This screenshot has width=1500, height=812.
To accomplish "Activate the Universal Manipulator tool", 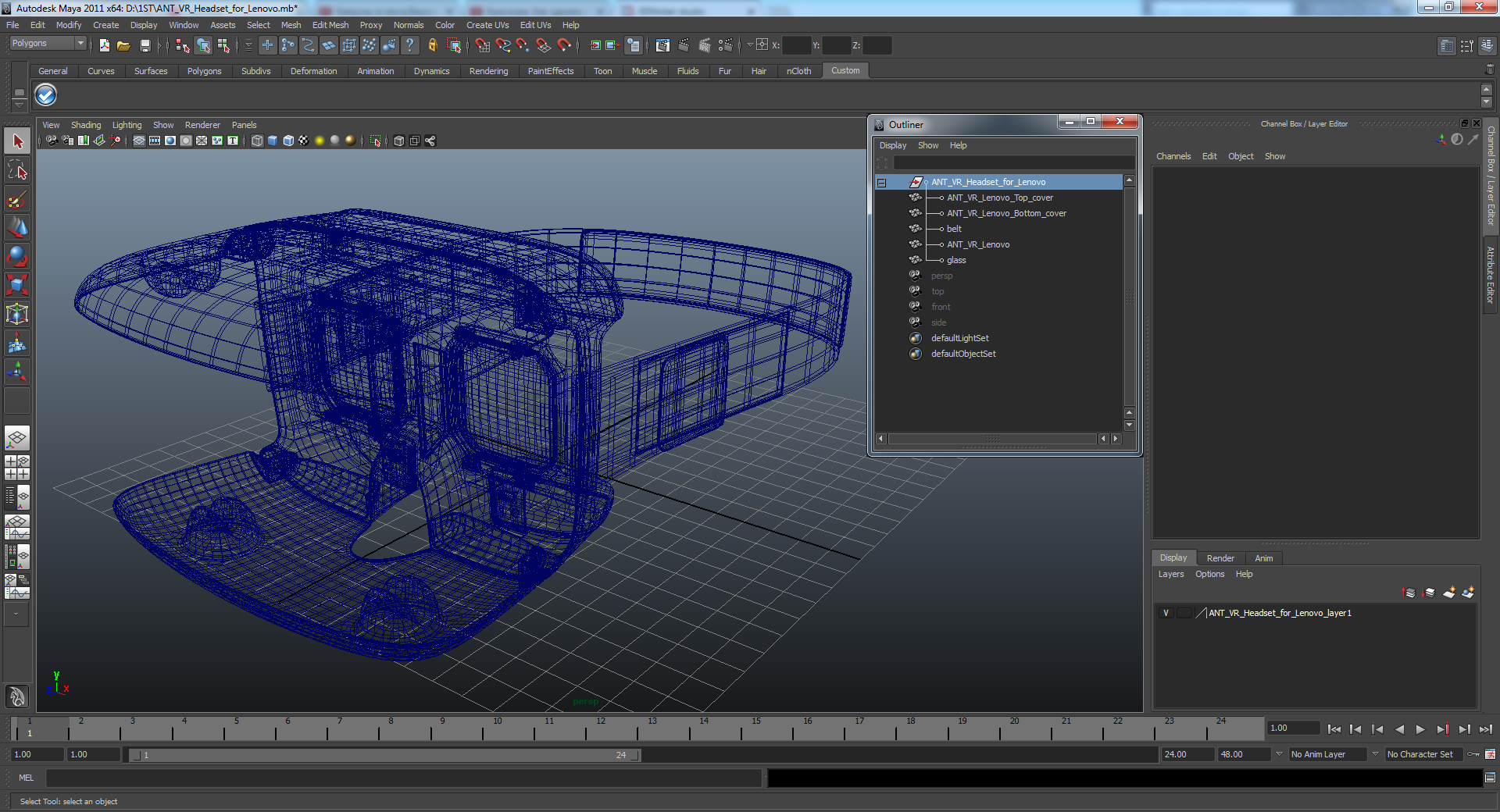I will [x=17, y=315].
